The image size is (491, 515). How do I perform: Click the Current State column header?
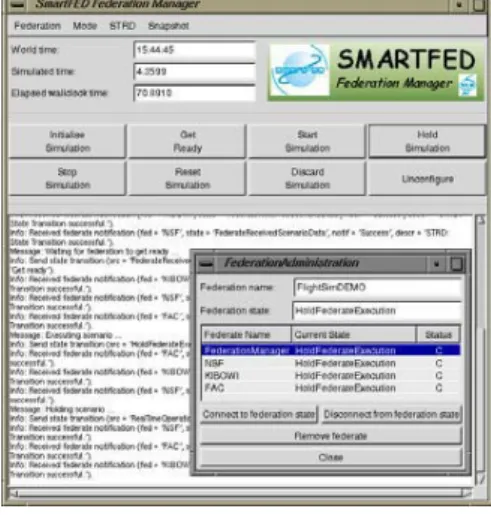click(x=354, y=335)
